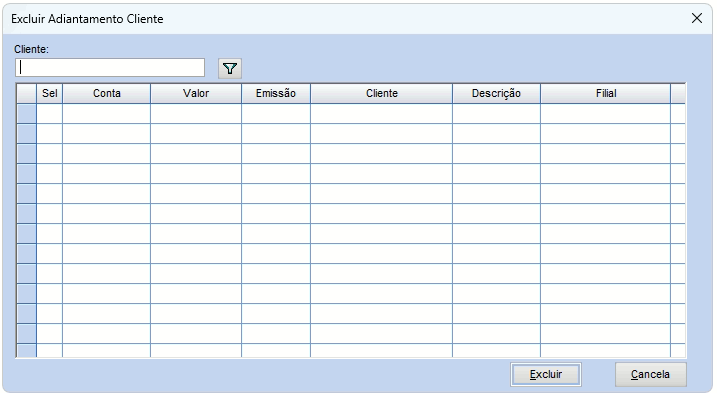Screen dimensions: 717x393
Task: Close the Excluir Adiantamento Cliente dialog
Action: [x=697, y=18]
